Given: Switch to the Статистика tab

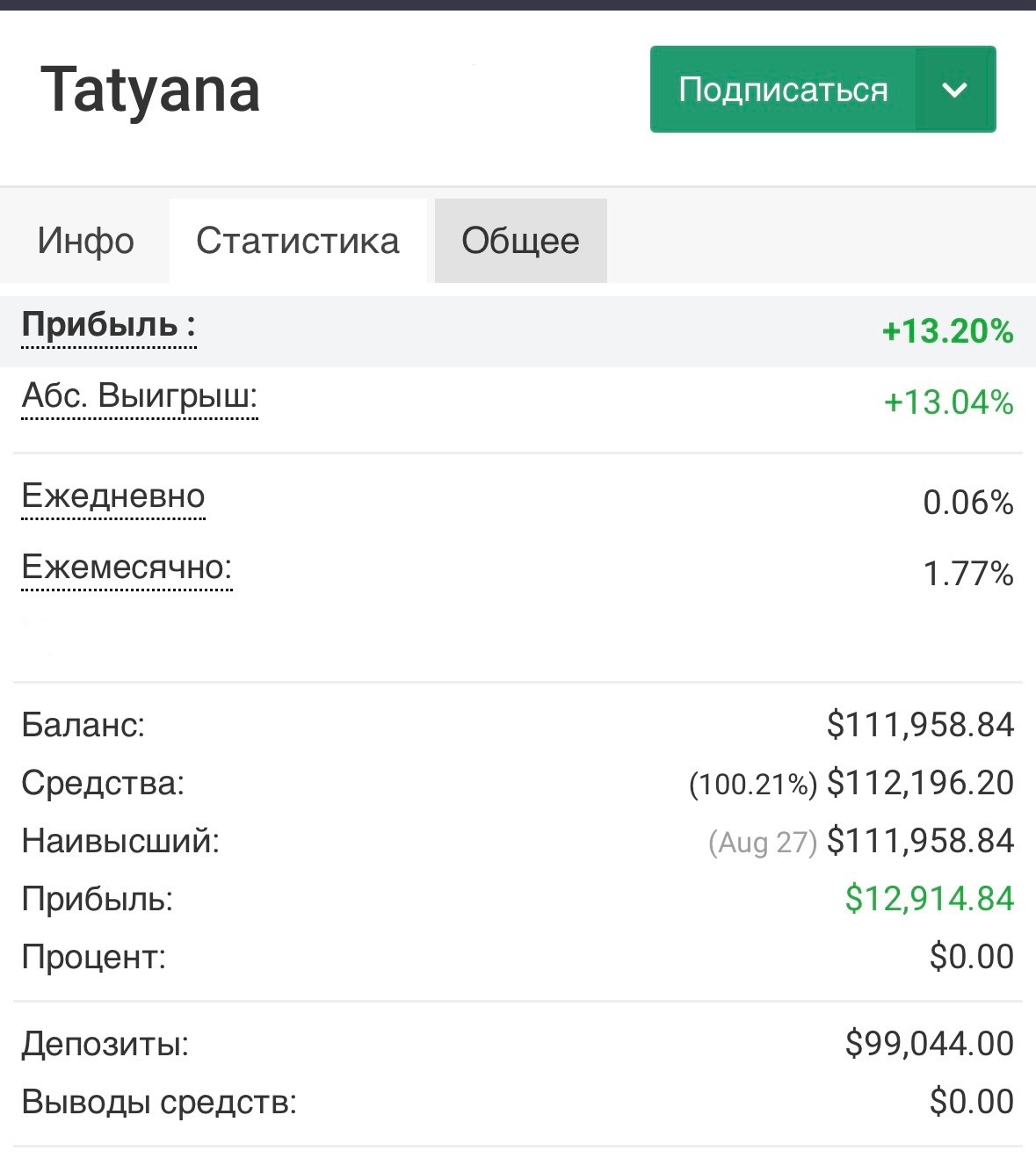Looking at the screenshot, I should [x=298, y=241].
